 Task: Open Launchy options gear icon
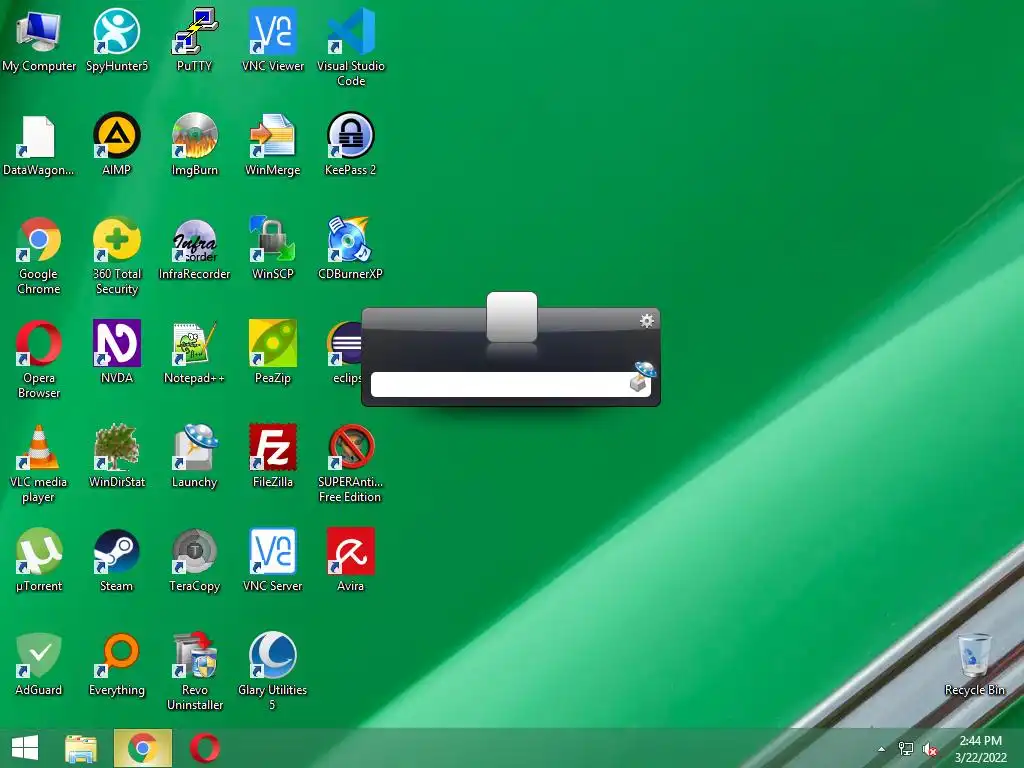(647, 321)
